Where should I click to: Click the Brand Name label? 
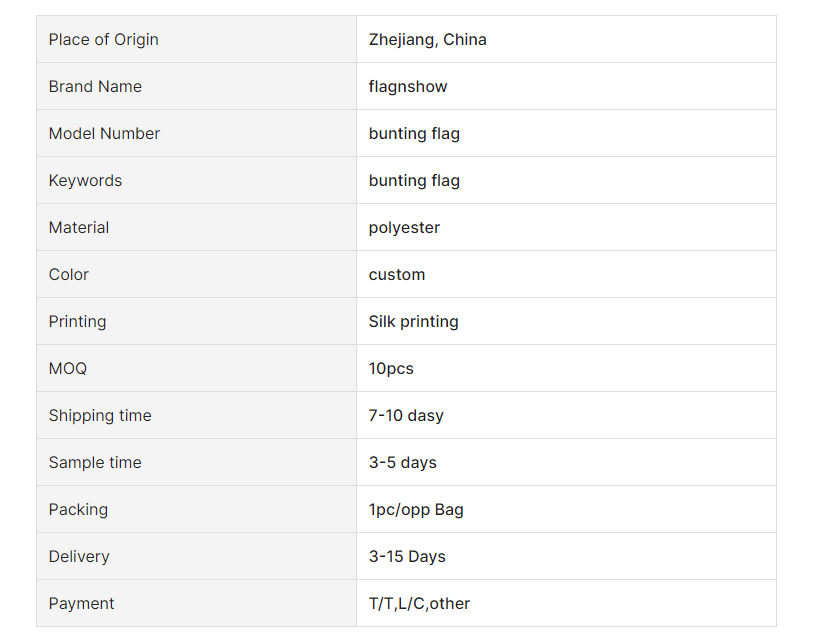click(x=95, y=86)
